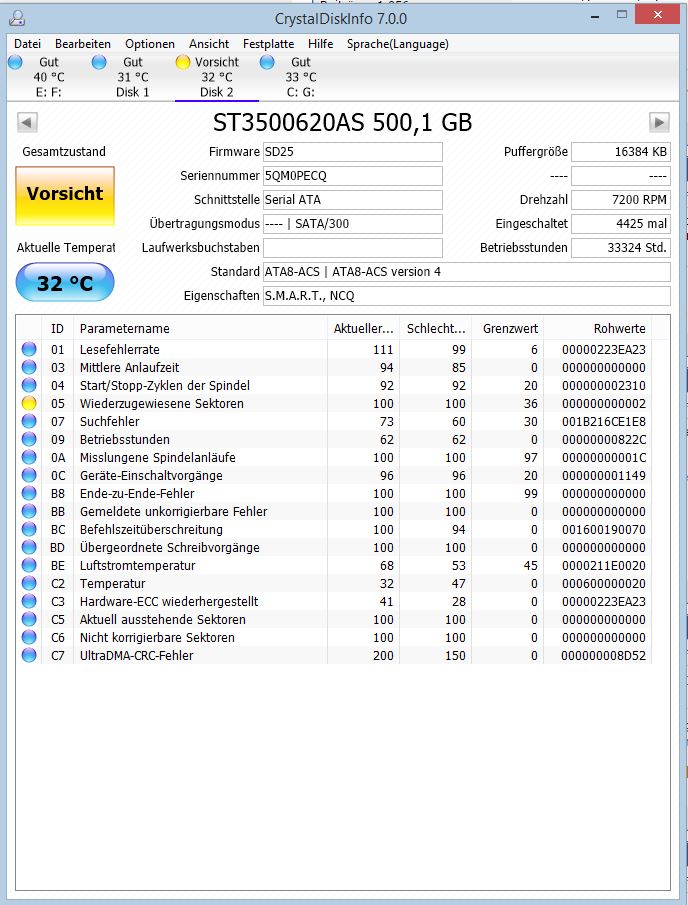This screenshot has width=688, height=905.
Task: Click status icon of Start/Stopp-Zyklen row
Action: coord(29,385)
